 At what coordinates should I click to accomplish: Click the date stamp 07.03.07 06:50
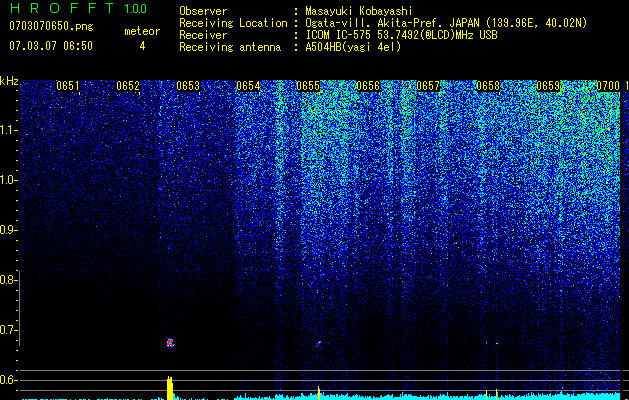click(x=51, y=46)
